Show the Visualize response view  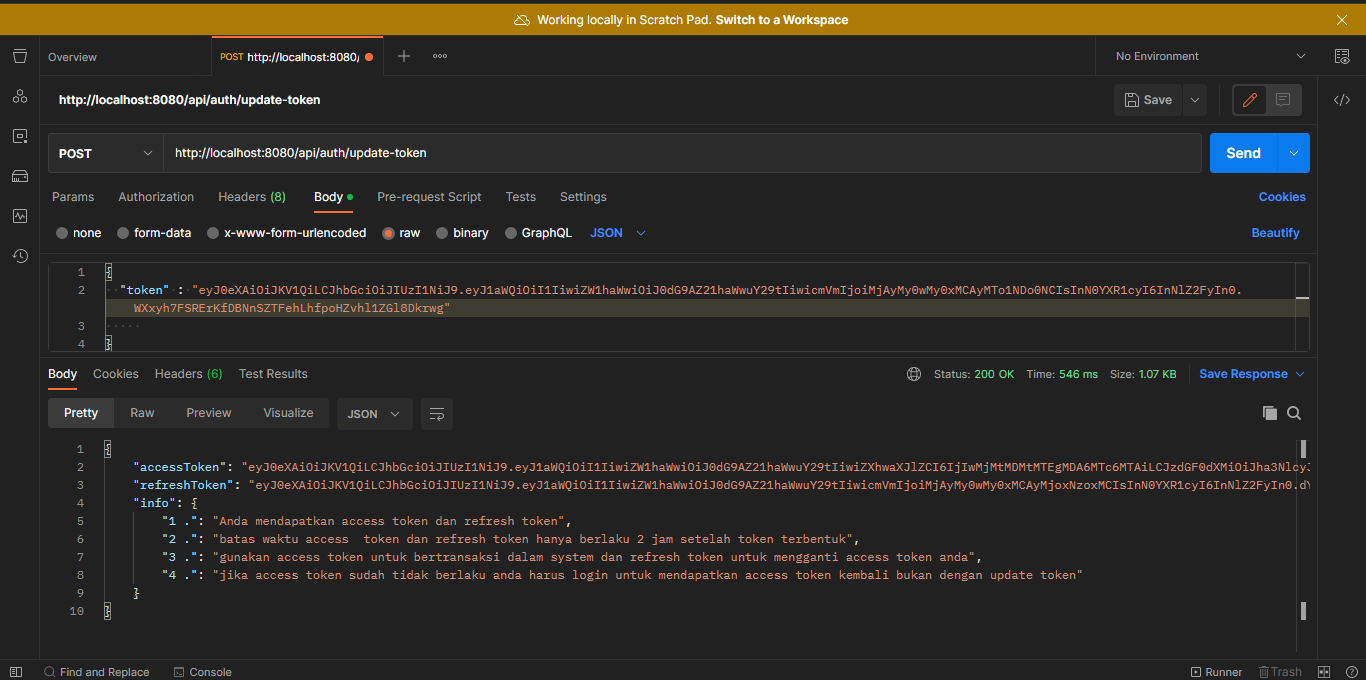click(x=288, y=413)
